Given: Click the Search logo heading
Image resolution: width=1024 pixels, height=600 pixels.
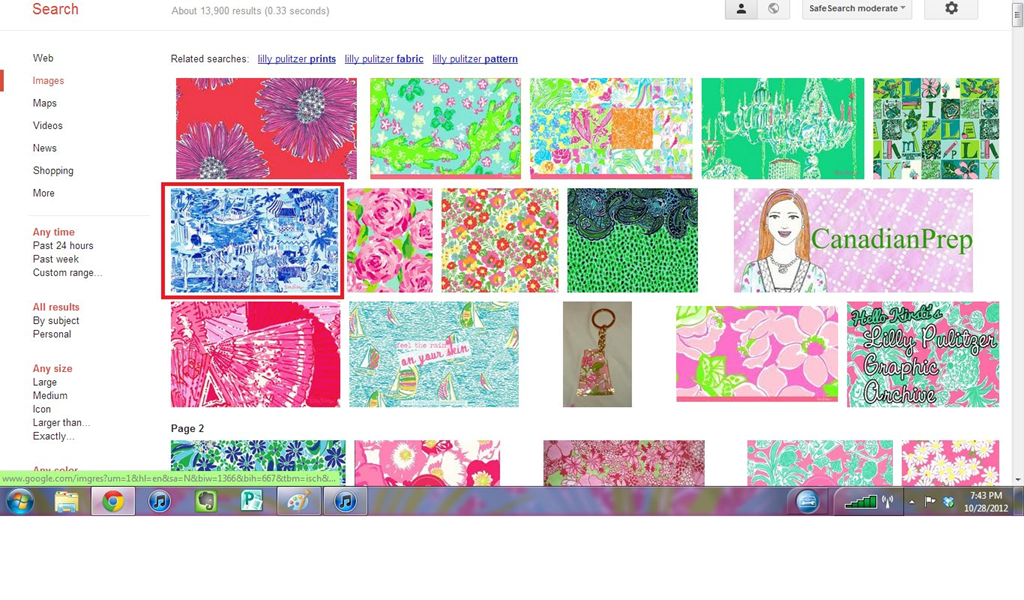Looking at the screenshot, I should (x=56, y=9).
